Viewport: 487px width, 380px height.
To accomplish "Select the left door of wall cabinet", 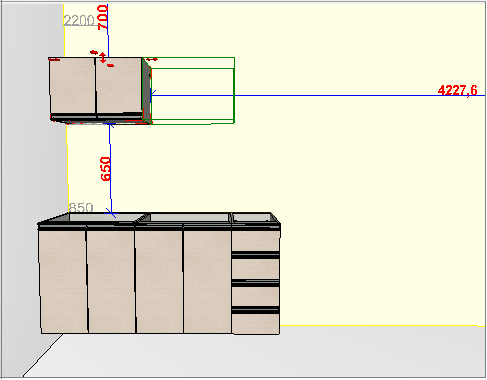I will tap(72, 86).
